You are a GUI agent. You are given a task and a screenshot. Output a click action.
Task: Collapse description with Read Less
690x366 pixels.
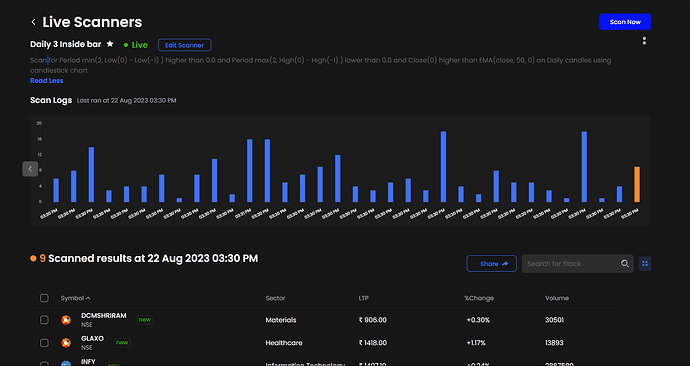point(47,81)
